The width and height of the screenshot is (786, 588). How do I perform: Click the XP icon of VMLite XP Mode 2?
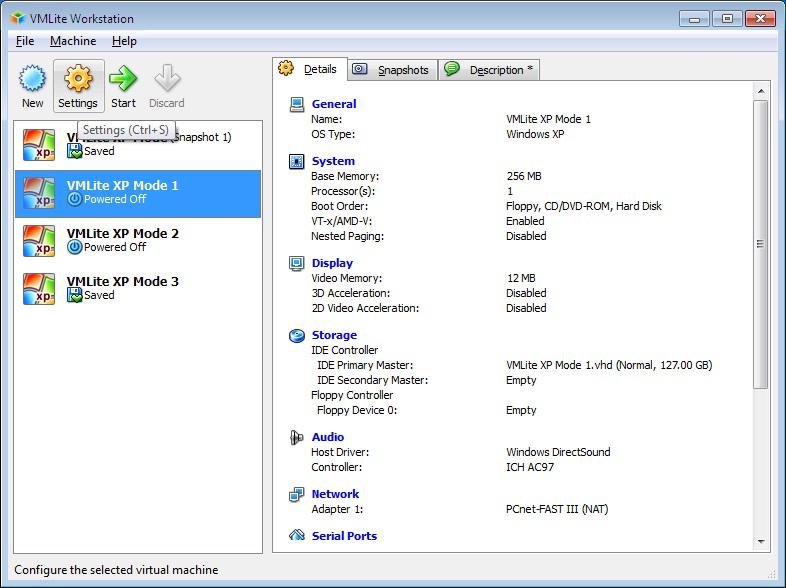tap(39, 241)
